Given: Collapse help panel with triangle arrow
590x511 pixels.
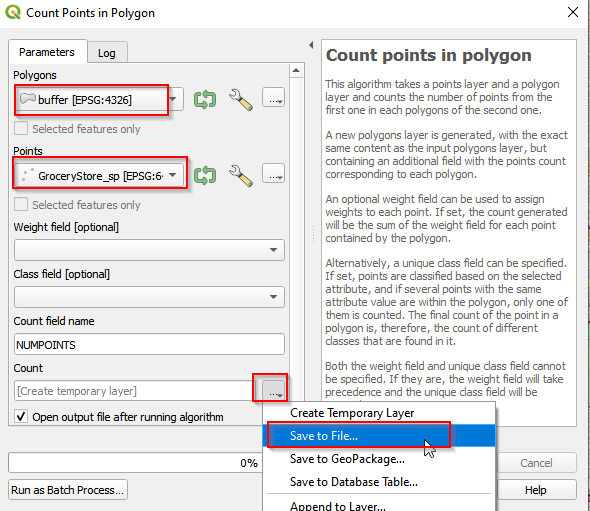Looking at the screenshot, I should point(311,45).
